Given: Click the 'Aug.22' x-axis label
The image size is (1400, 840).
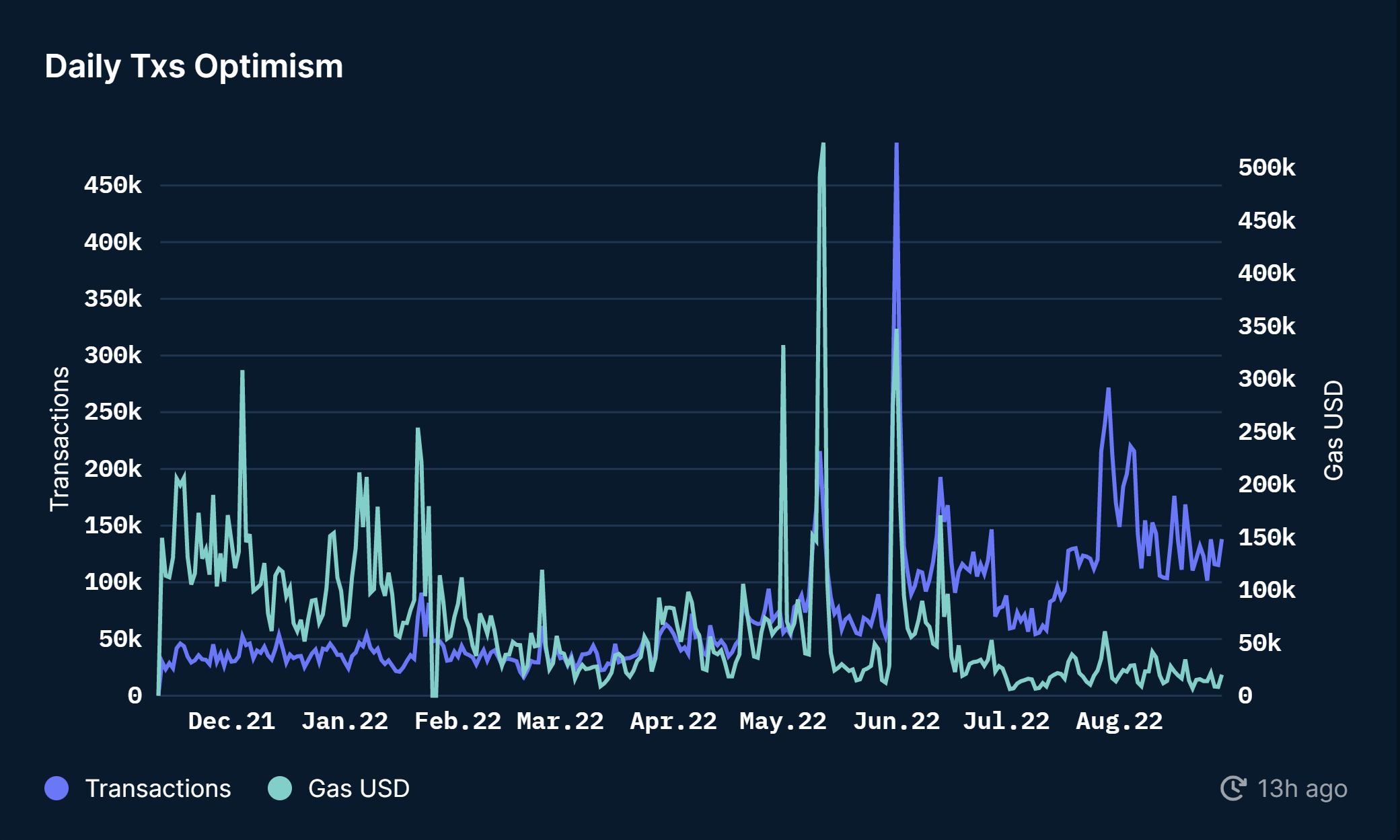Looking at the screenshot, I should point(1119,721).
